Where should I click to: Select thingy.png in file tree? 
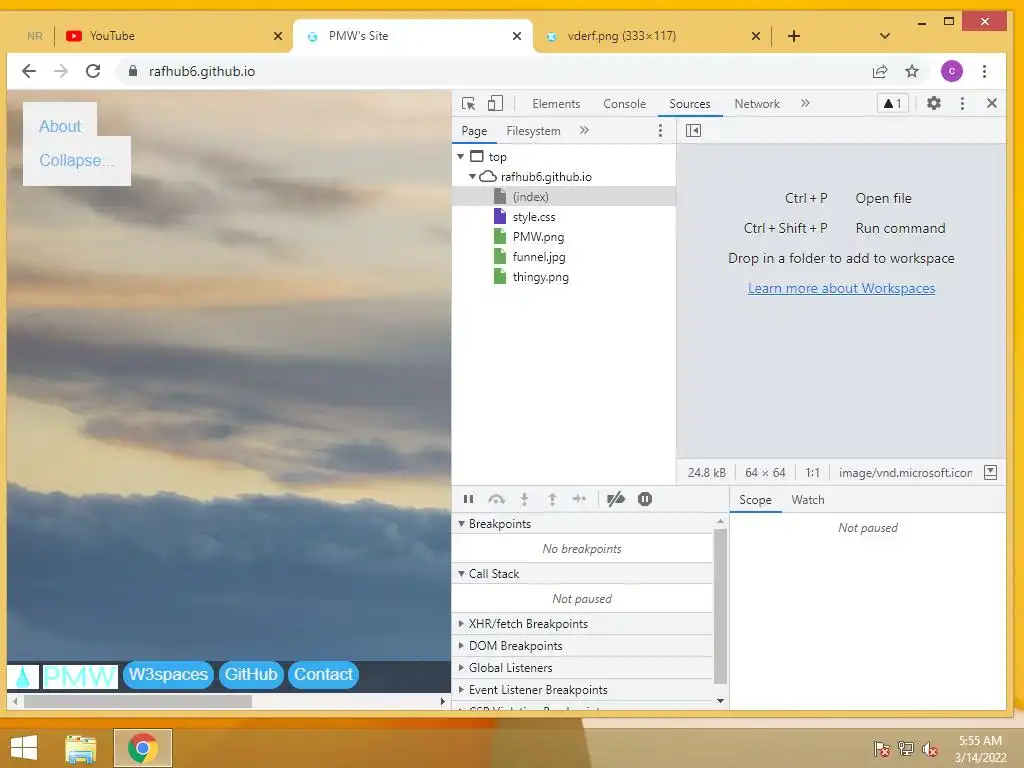540,277
